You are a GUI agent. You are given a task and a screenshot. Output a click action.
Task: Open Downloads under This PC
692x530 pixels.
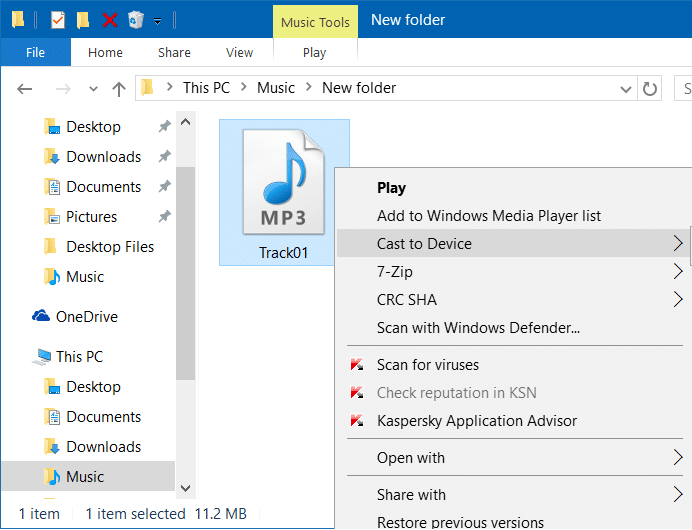pos(103,447)
